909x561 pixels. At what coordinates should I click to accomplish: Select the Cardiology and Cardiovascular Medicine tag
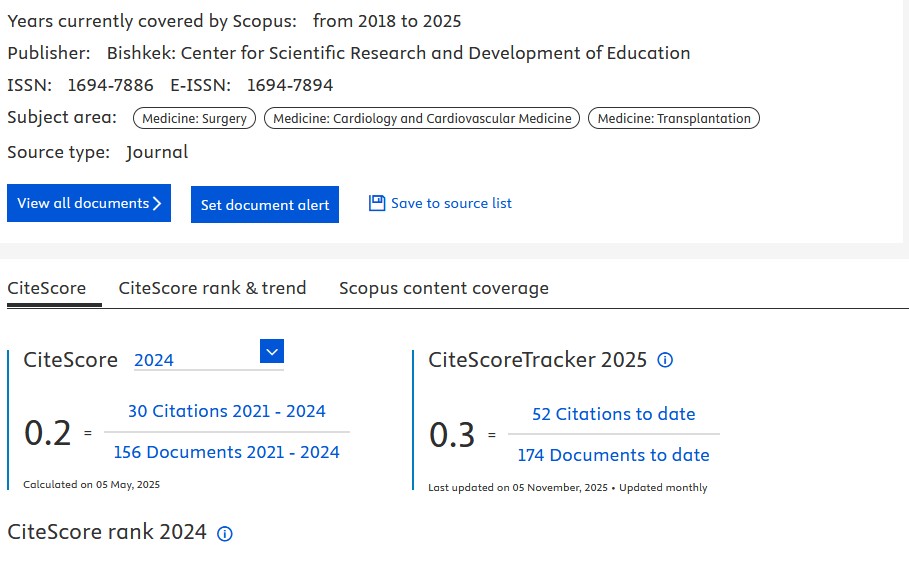(422, 118)
